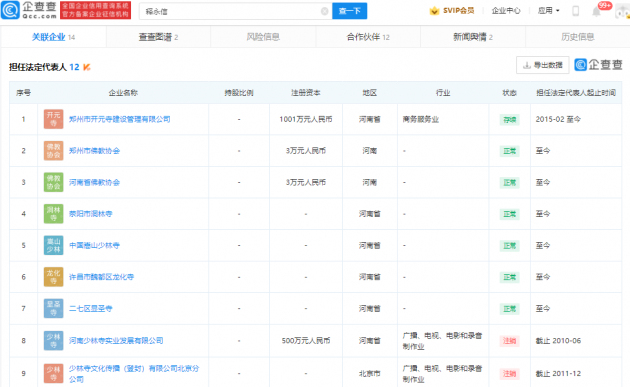Image resolution: width=630 pixels, height=387 pixels.
Task: Open 郑州市开元寺建设管理有限公司 link
Action: 119,119
